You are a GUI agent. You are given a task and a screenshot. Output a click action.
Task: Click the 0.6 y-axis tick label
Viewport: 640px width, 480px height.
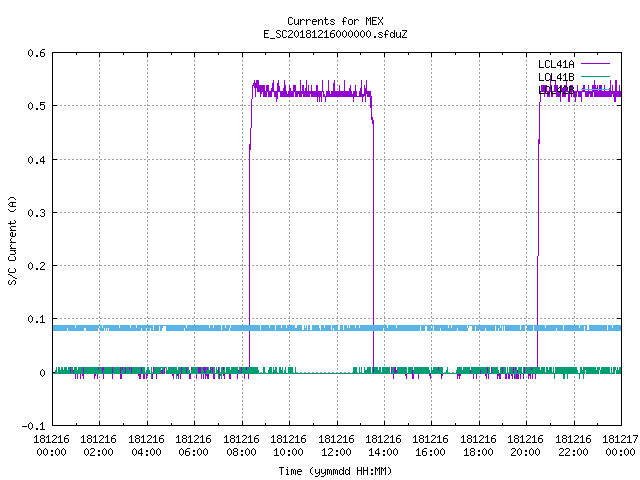click(36, 53)
